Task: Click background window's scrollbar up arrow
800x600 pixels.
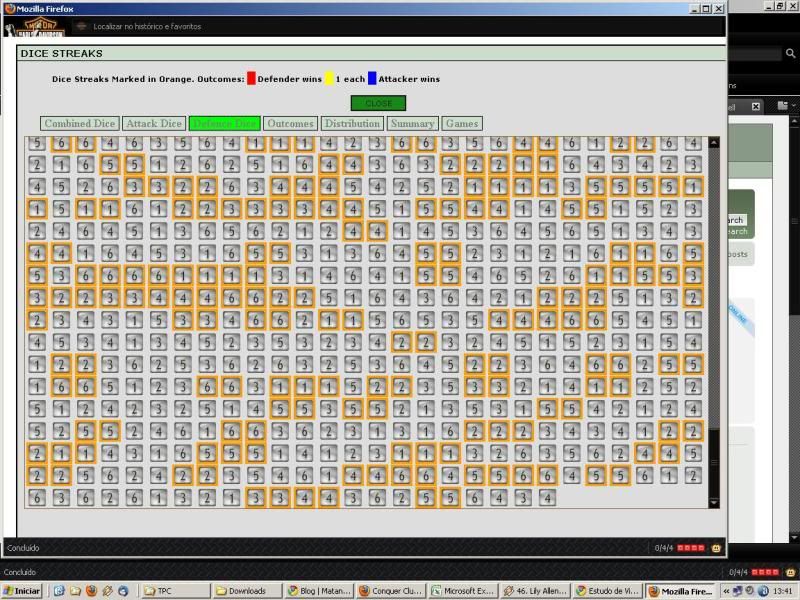Action: [794, 121]
